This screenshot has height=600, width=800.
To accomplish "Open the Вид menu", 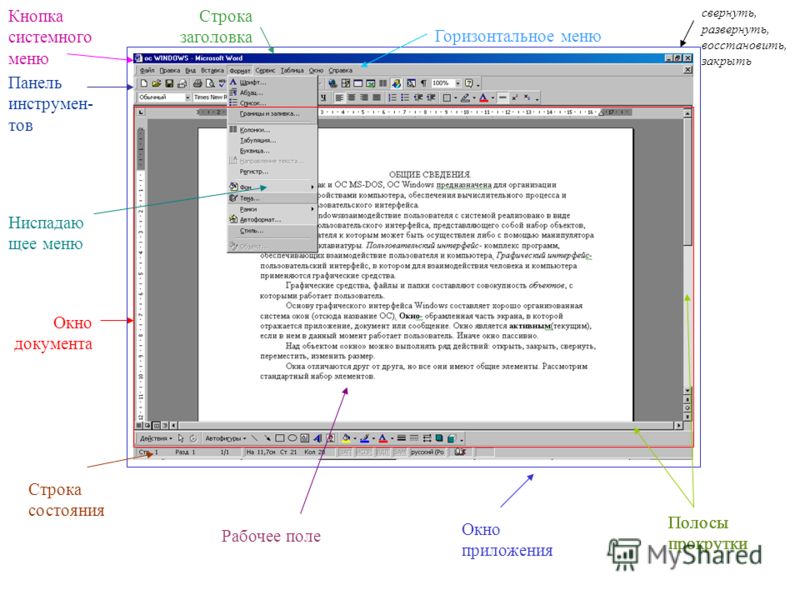I will point(190,70).
